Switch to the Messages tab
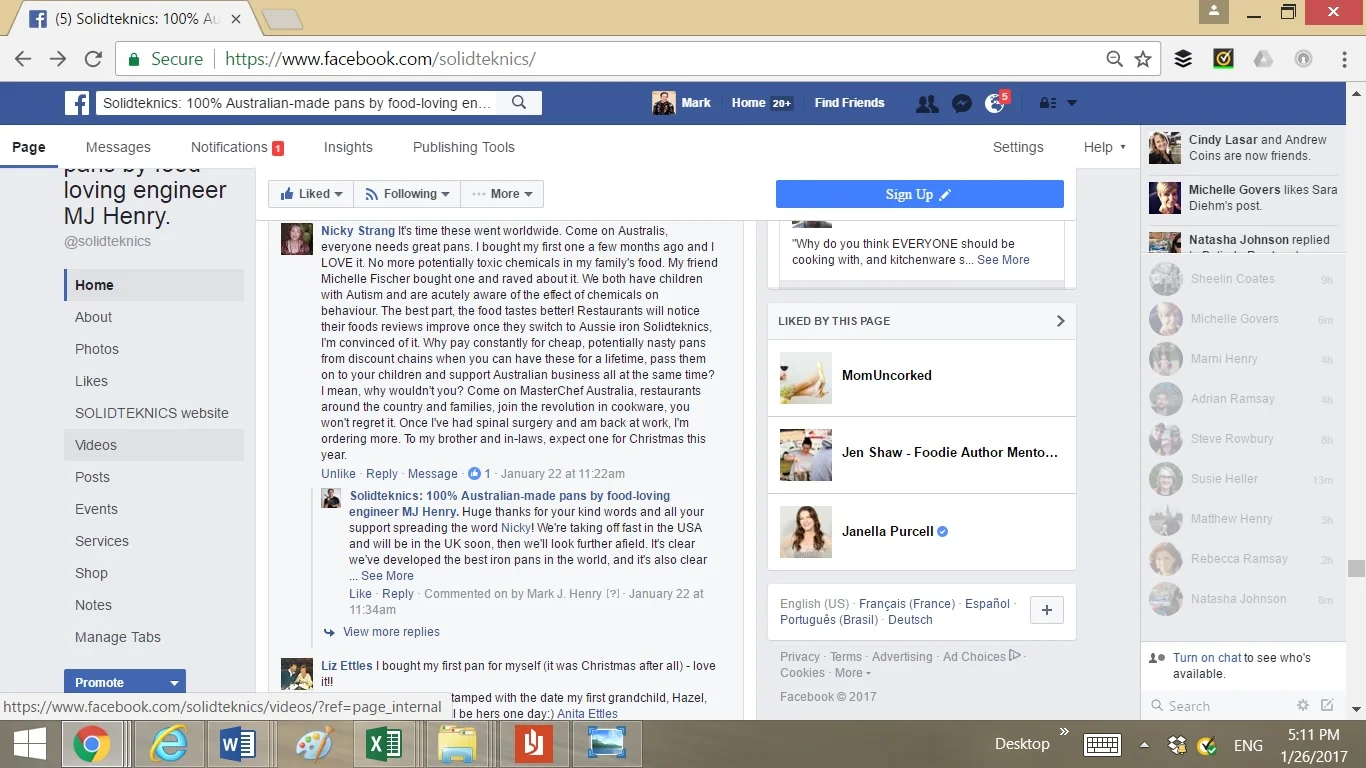 118,147
